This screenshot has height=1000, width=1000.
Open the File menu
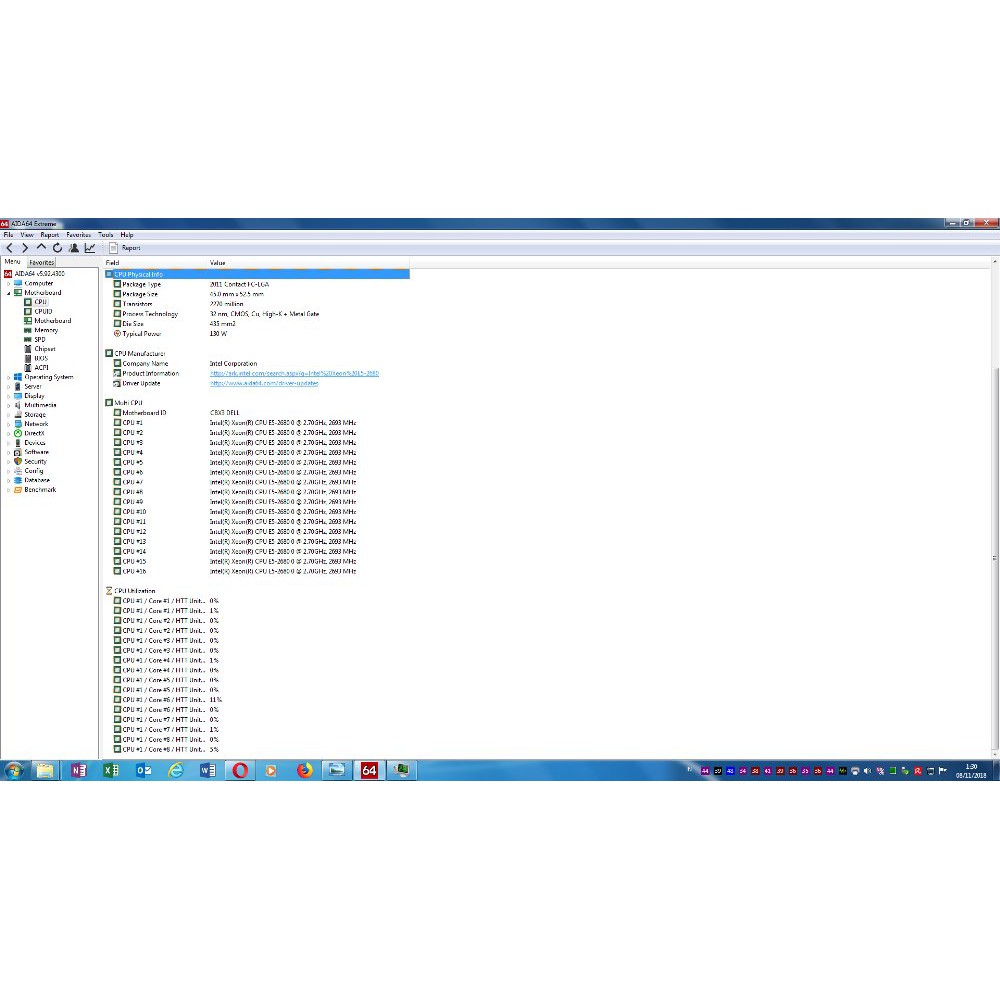[8, 235]
